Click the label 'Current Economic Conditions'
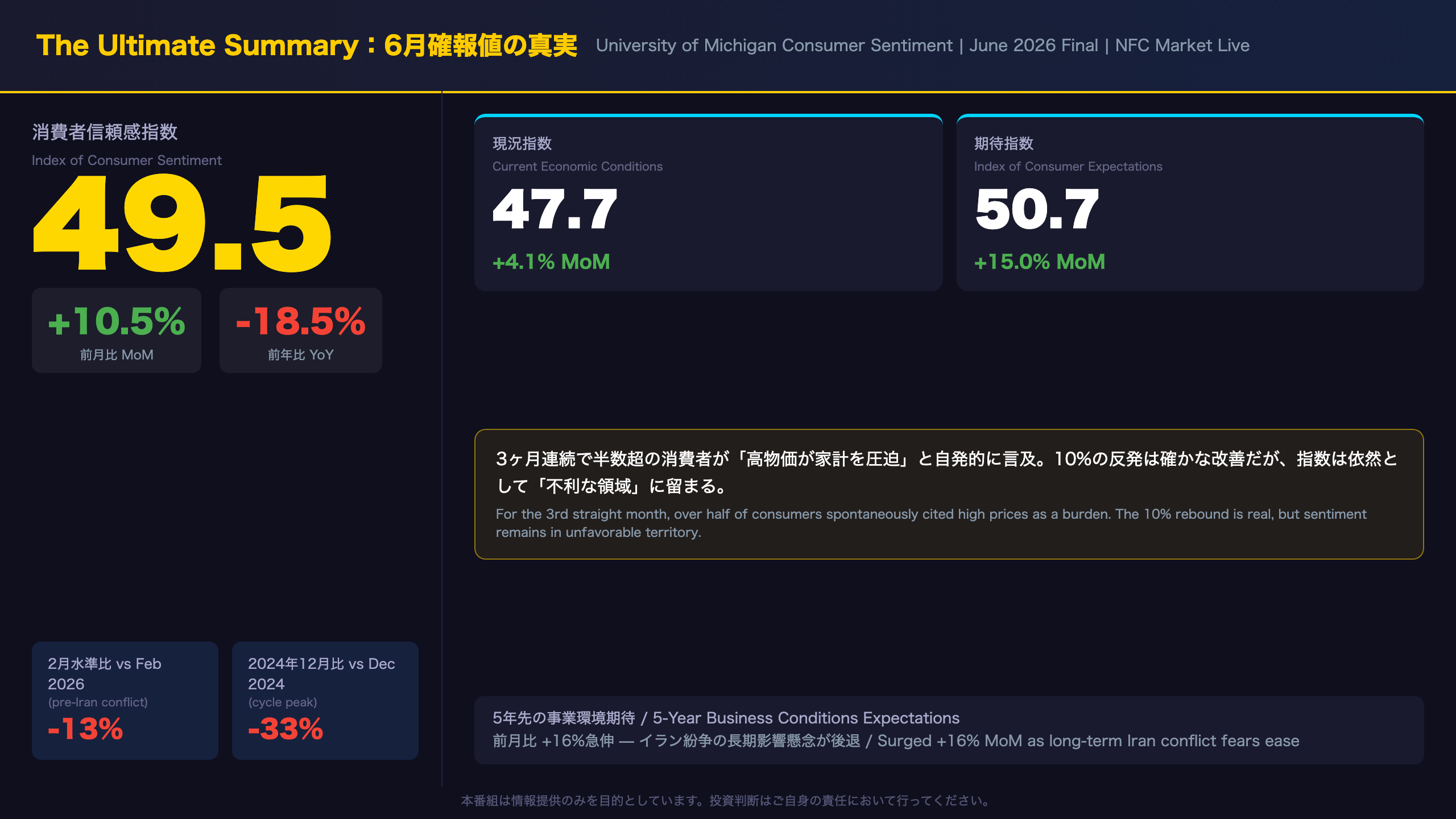This screenshot has height=819, width=1456. coord(577,167)
